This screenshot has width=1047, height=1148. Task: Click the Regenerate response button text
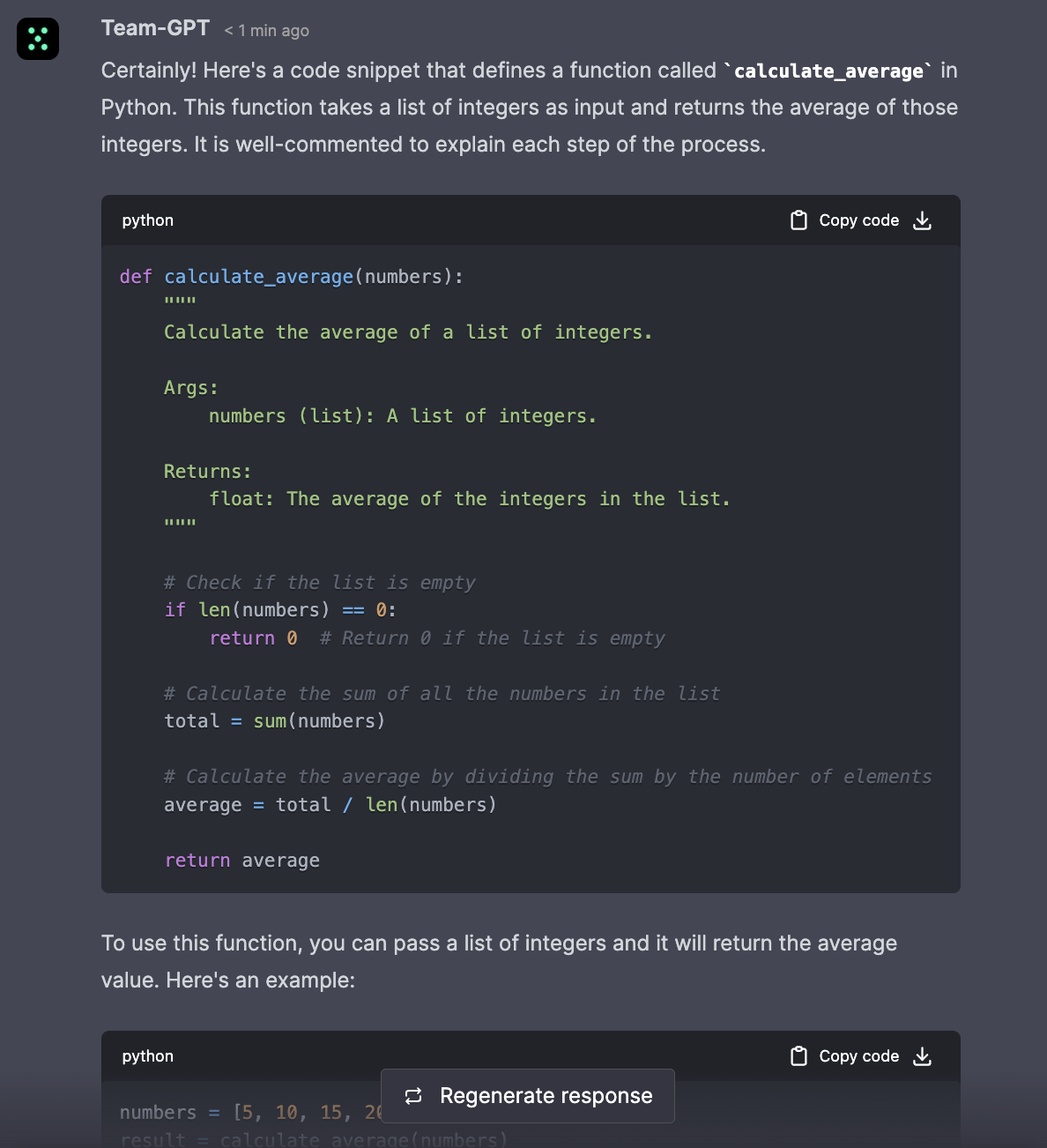[546, 1096]
